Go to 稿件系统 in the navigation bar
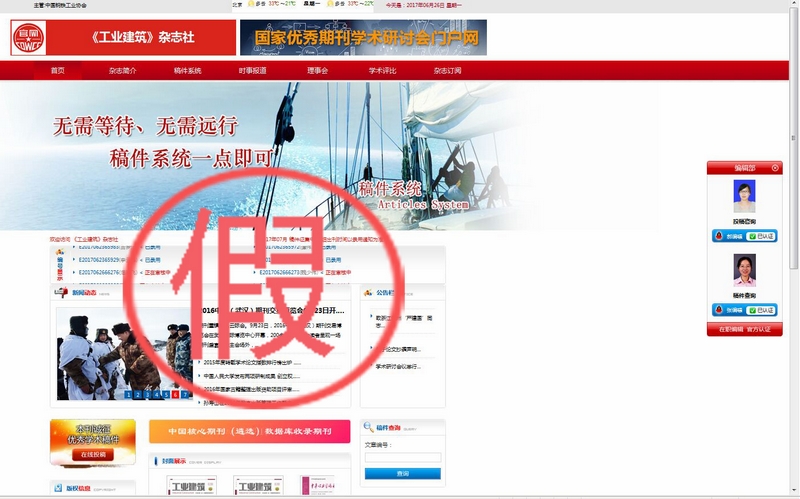Screen dimensions: 800x499 point(187,71)
